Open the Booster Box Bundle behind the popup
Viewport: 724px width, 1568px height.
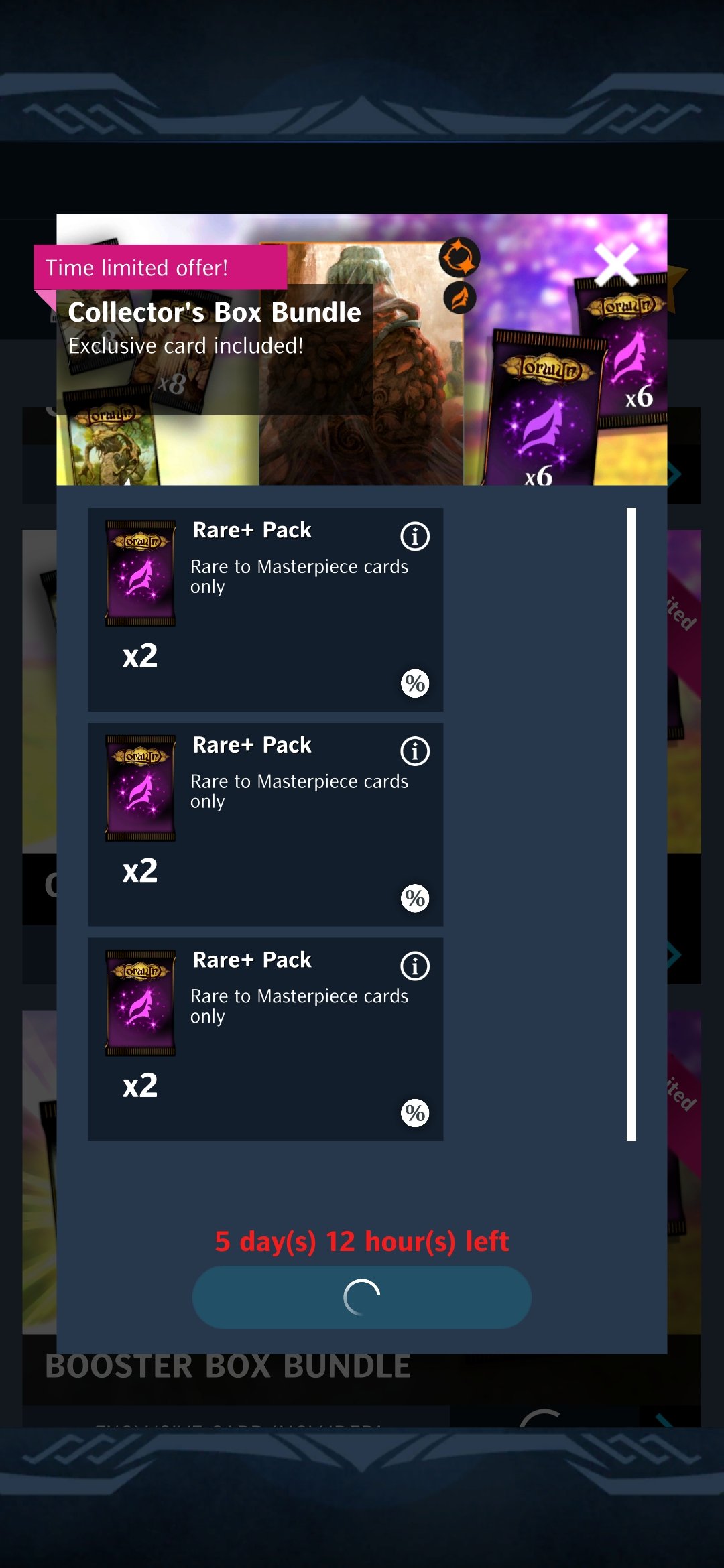click(x=228, y=1367)
